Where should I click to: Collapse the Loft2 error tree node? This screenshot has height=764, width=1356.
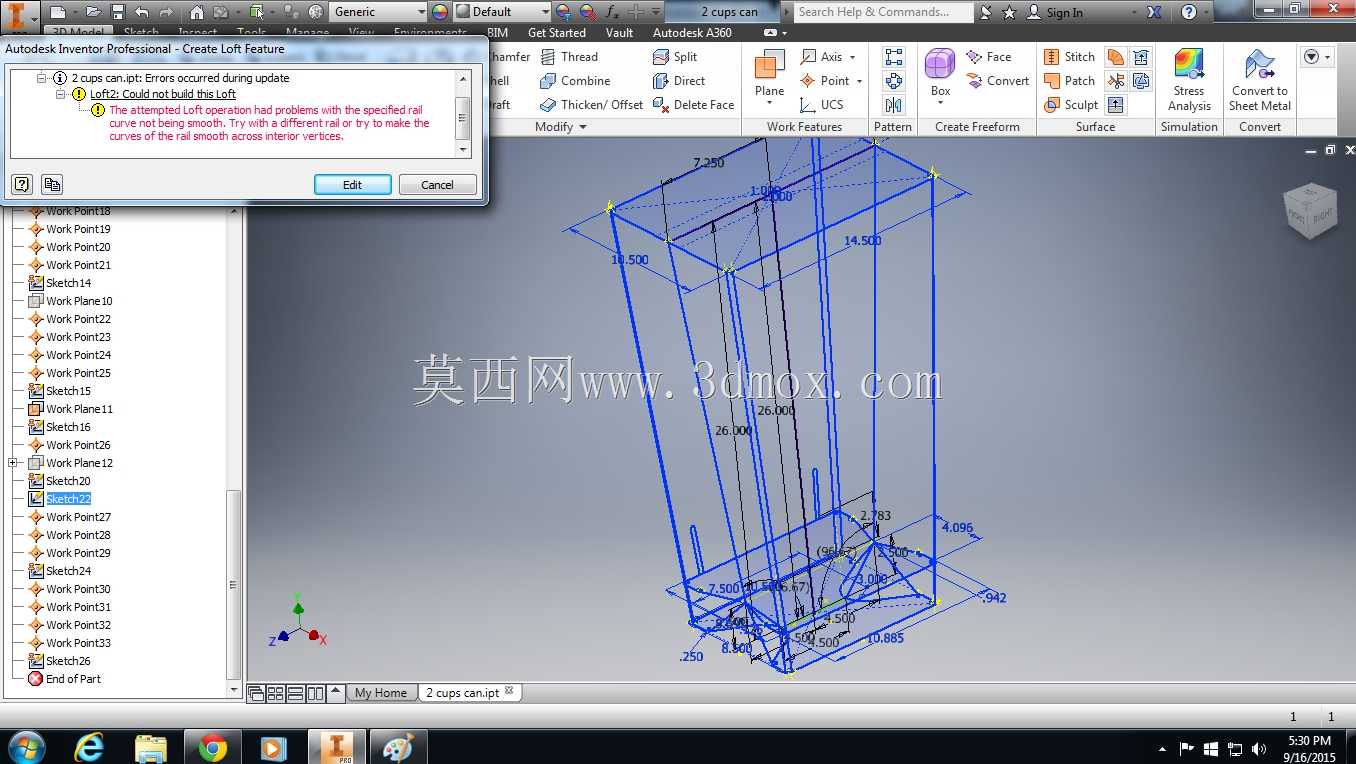61,94
